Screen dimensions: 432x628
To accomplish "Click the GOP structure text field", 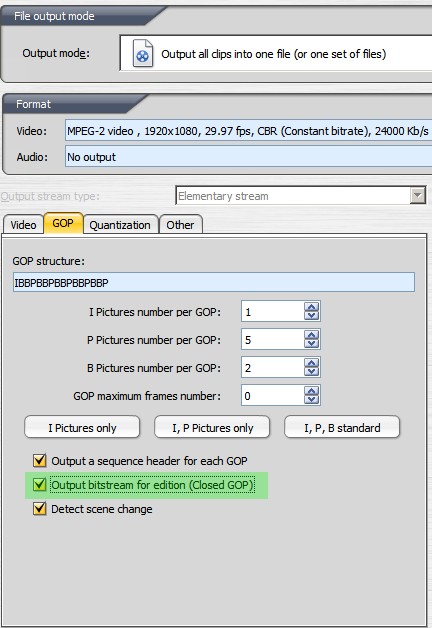I will pos(214,282).
